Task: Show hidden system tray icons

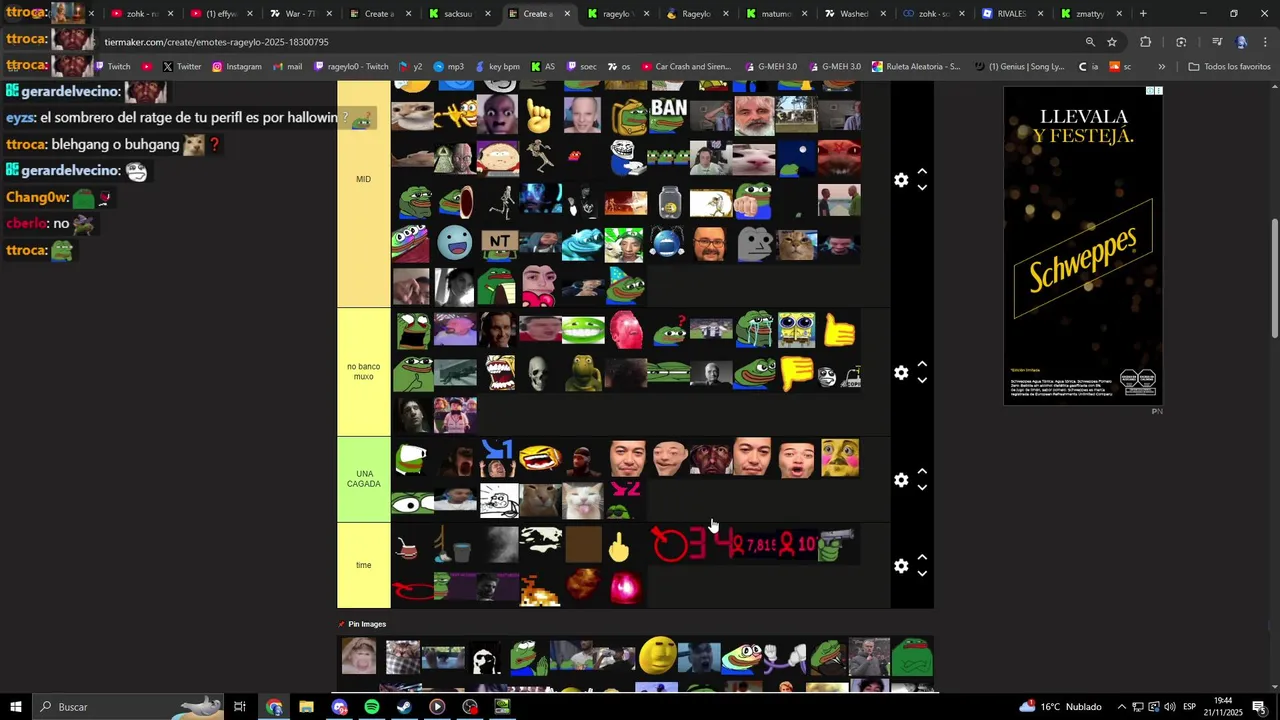Action: point(1121,707)
